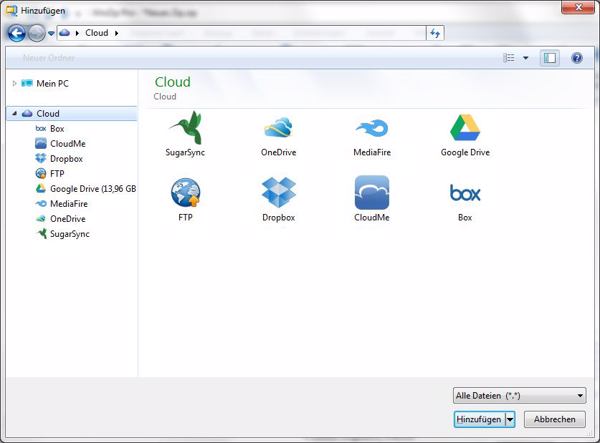Collapse the Cloud tree node

click(15, 113)
